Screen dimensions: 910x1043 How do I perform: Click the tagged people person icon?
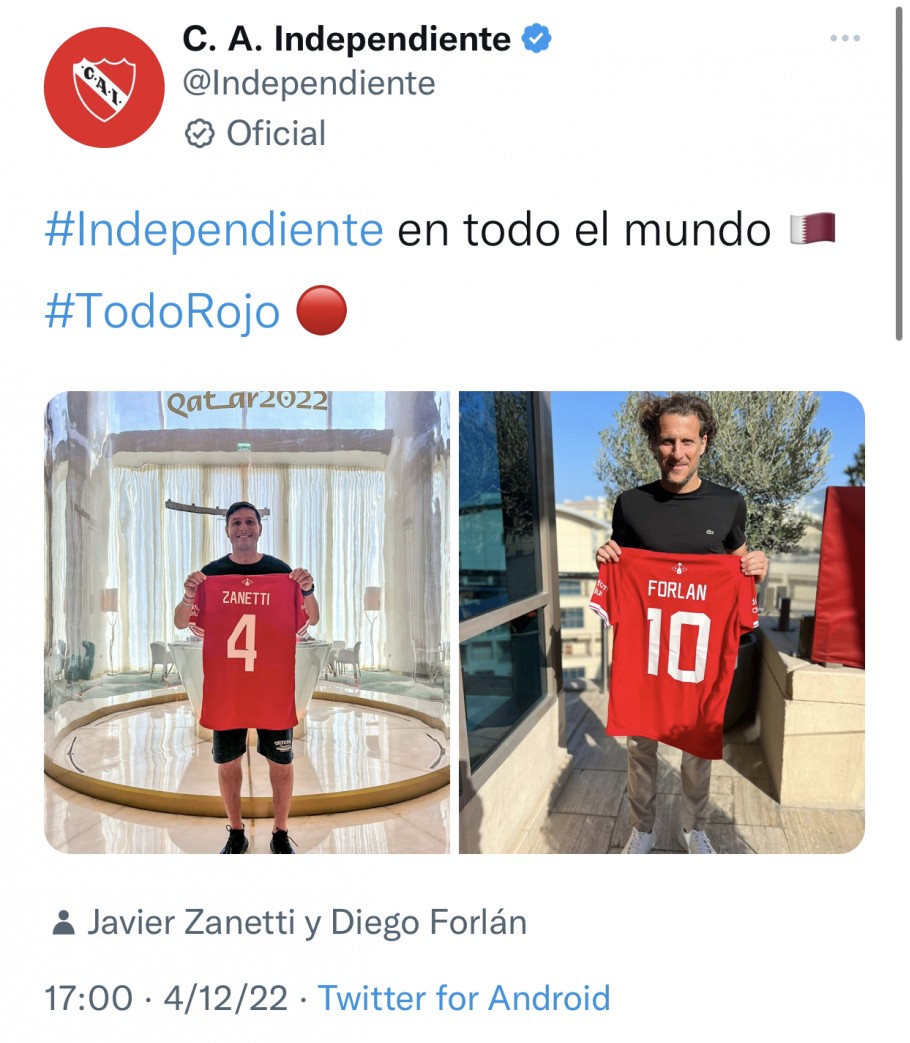63,923
